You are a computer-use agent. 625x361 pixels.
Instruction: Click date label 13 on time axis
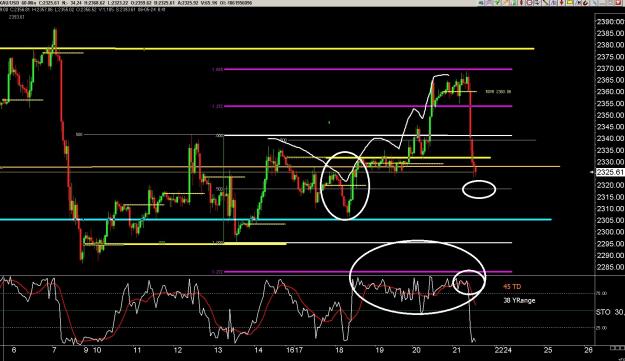click(x=218, y=350)
